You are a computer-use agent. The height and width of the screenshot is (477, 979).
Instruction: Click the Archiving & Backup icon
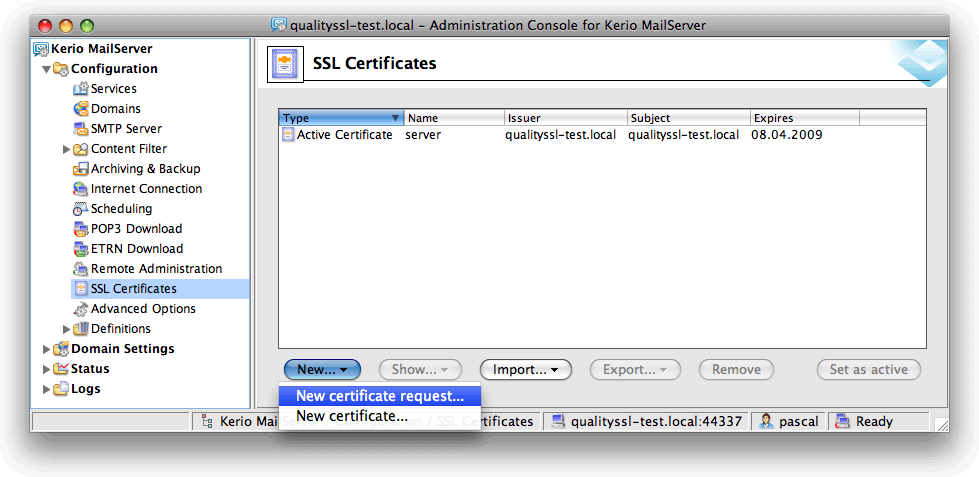coord(81,169)
